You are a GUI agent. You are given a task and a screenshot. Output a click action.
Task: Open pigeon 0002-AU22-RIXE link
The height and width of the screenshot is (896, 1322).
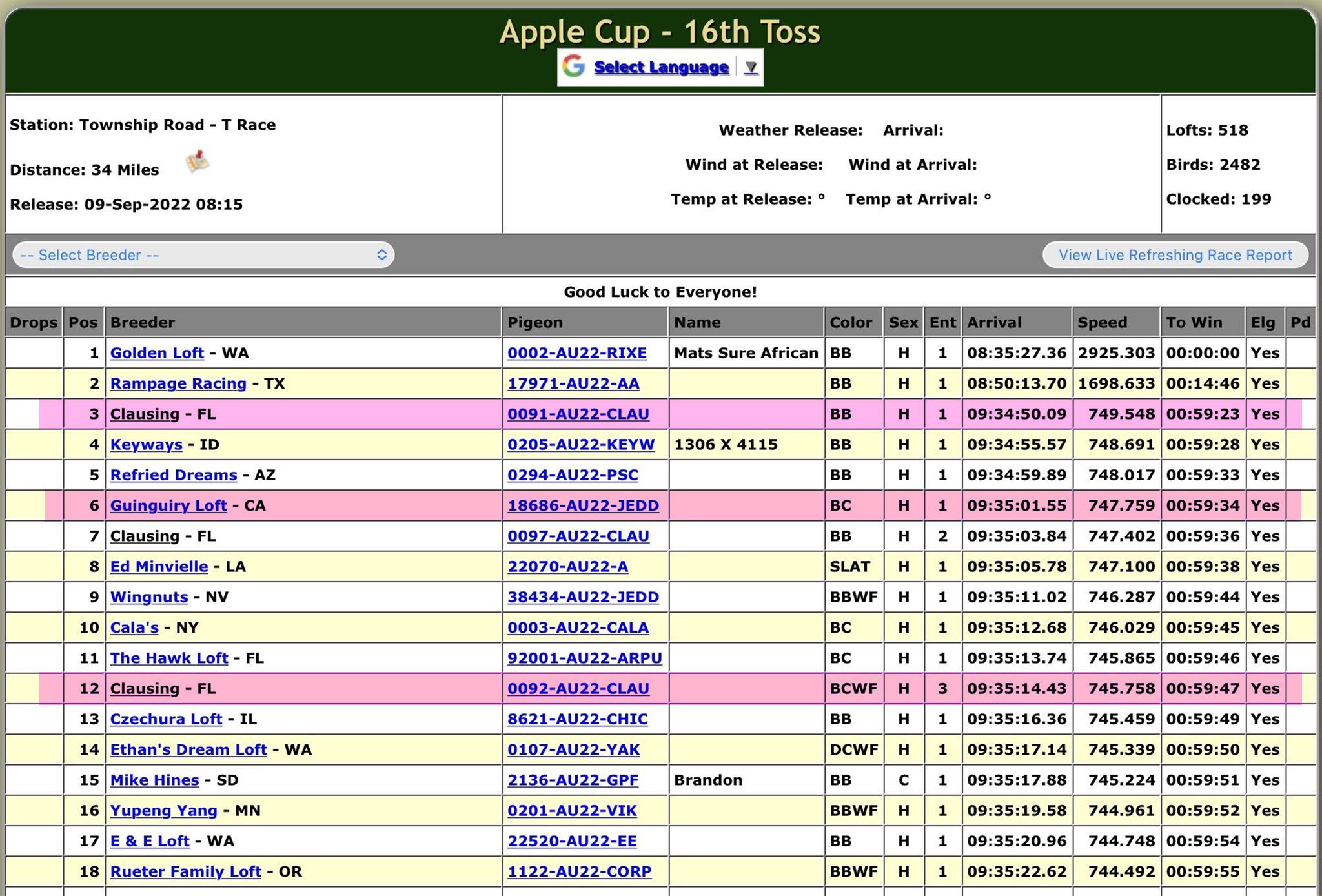coord(576,353)
